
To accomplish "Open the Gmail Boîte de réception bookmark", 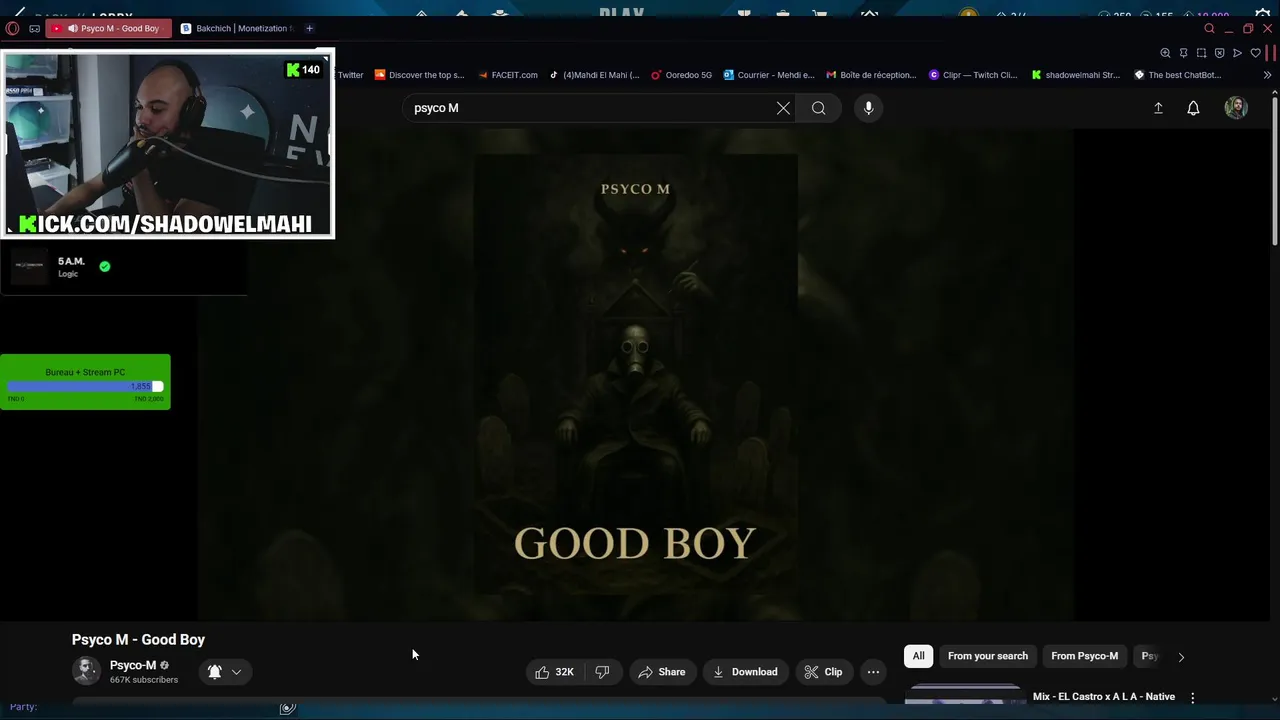I will (871, 75).
